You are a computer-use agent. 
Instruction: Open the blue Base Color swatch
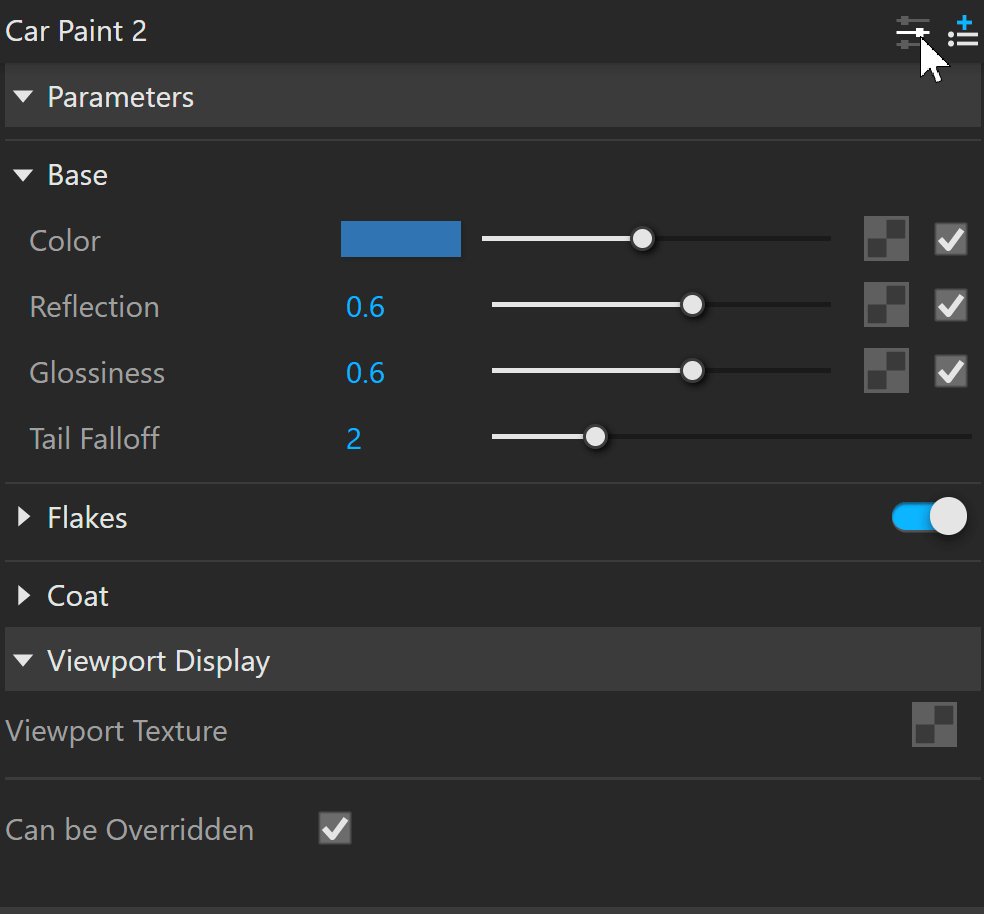(400, 239)
